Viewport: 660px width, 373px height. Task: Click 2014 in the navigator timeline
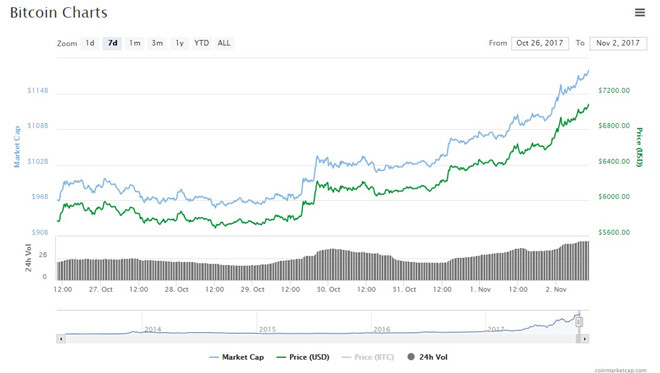click(x=153, y=329)
